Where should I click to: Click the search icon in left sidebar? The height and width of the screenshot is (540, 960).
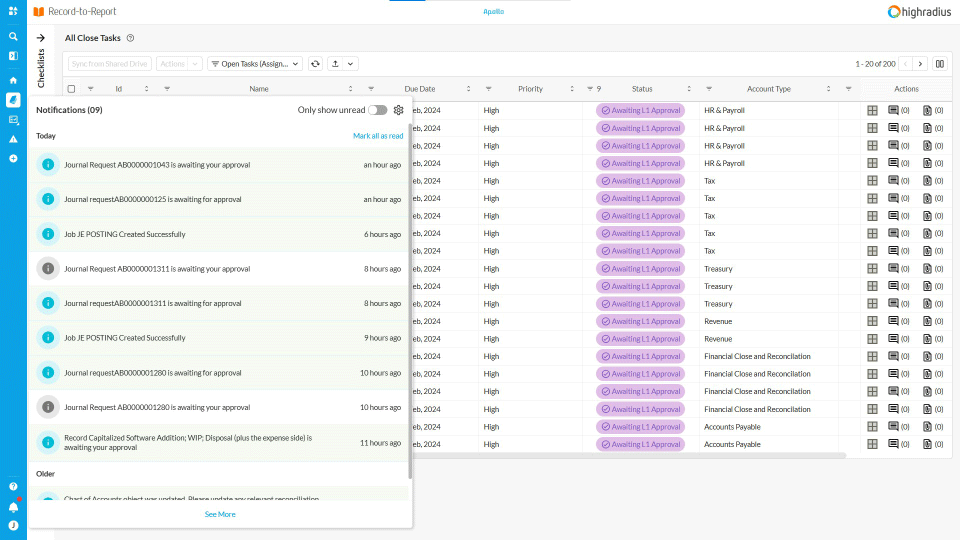[x=13, y=37]
